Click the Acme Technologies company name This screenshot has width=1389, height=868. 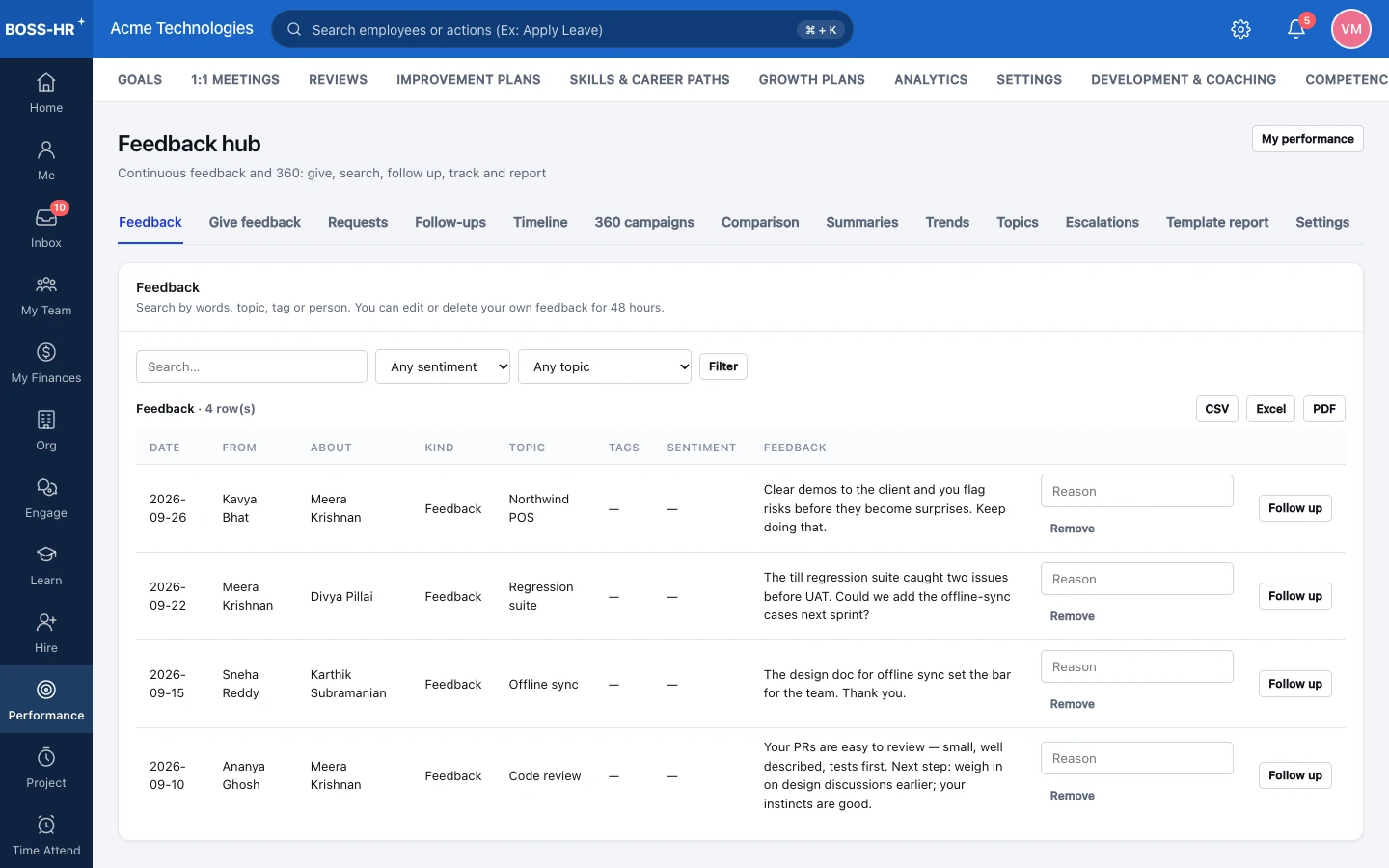coord(181,28)
